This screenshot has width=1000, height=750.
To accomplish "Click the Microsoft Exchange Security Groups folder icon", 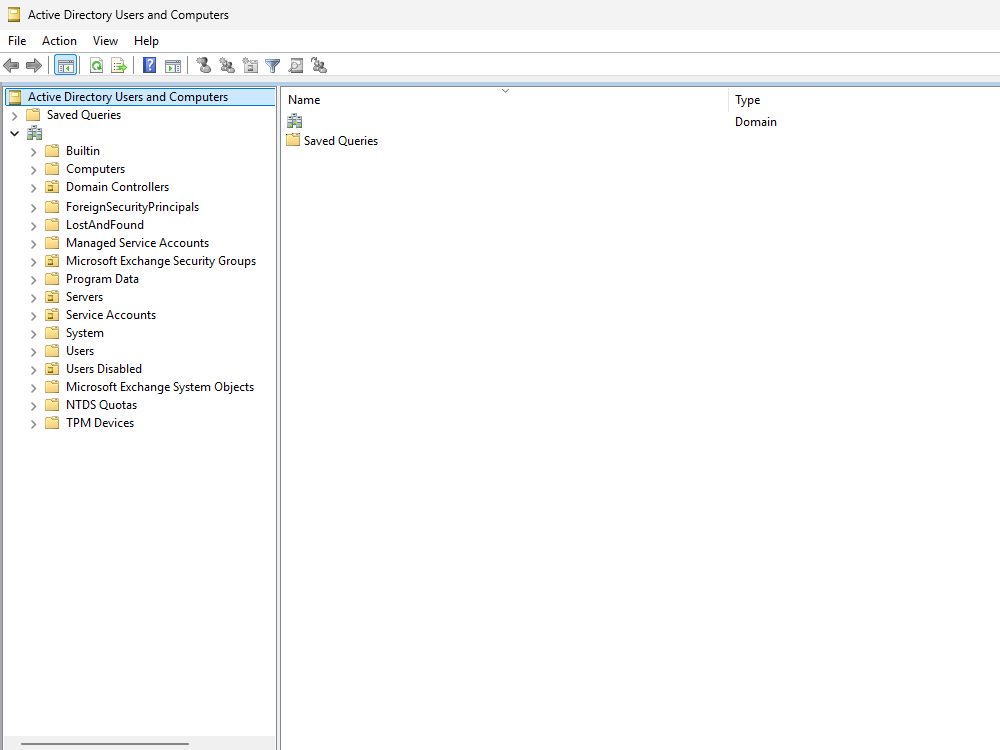I will tap(52, 261).
